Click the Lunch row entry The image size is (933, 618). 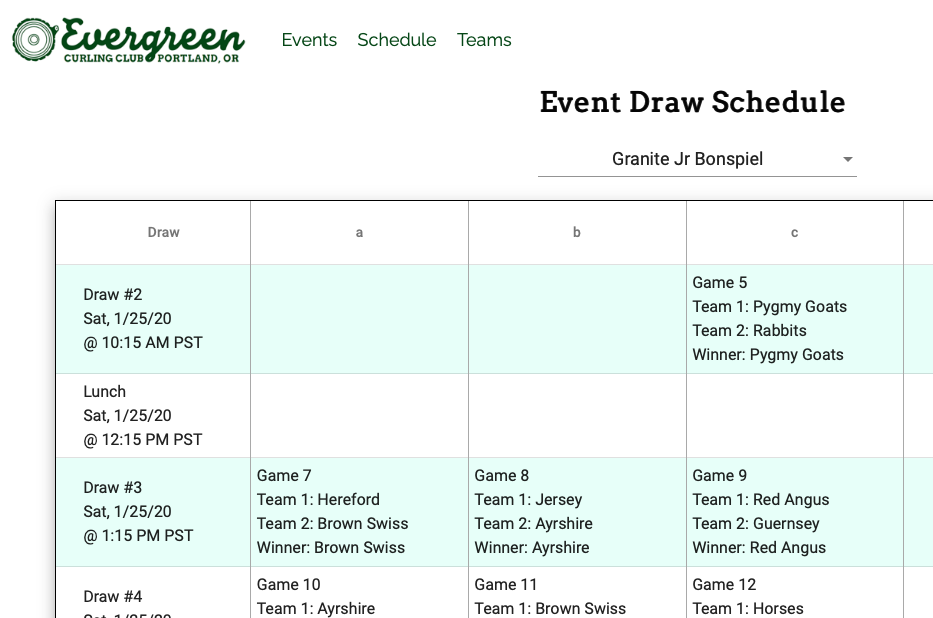(x=152, y=415)
